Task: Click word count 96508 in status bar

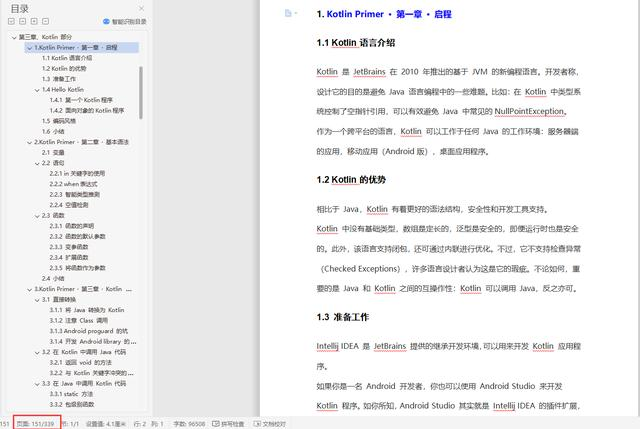Action: 189,424
